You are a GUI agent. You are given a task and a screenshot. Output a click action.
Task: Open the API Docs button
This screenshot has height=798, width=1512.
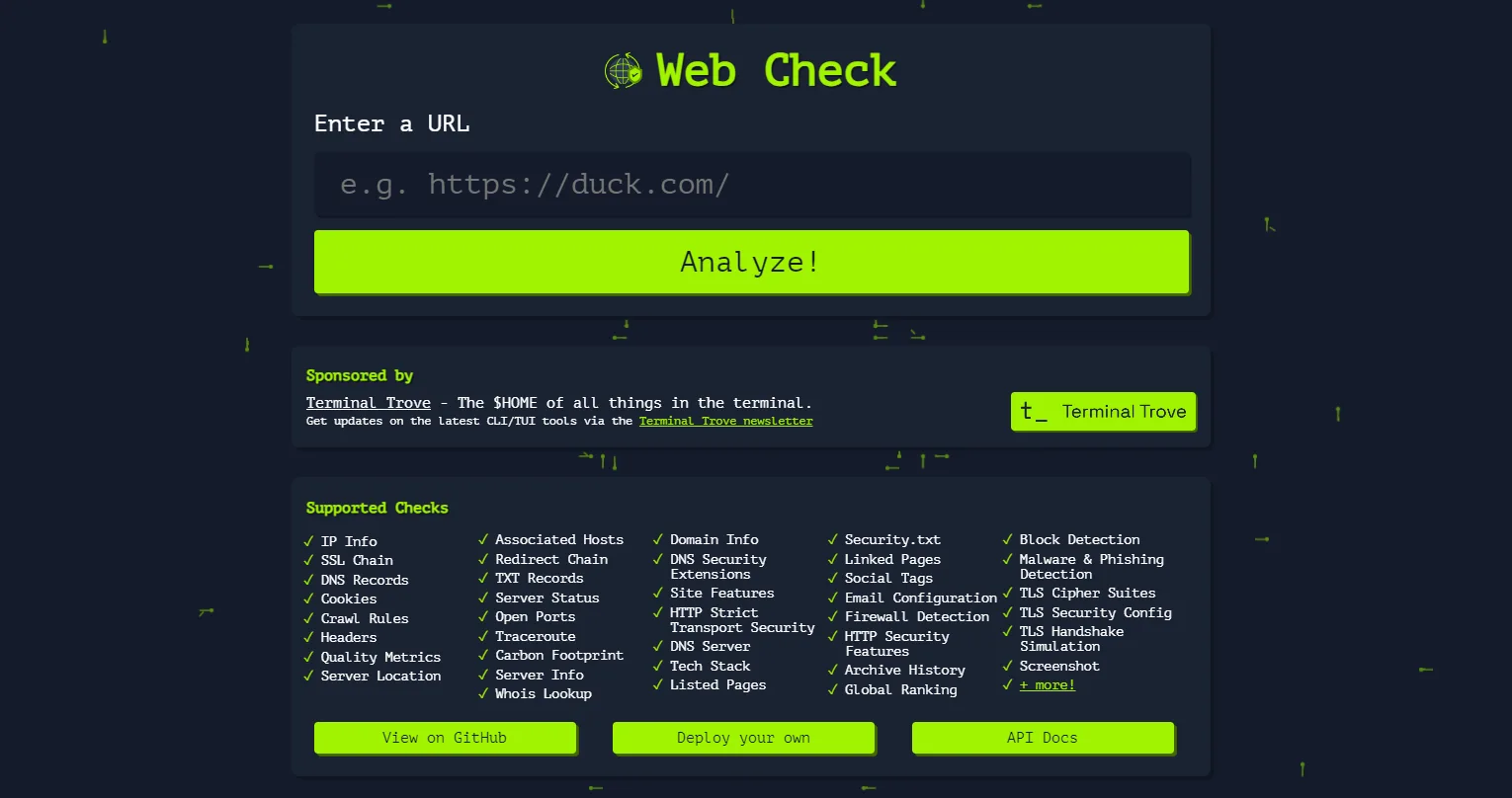(x=1042, y=738)
